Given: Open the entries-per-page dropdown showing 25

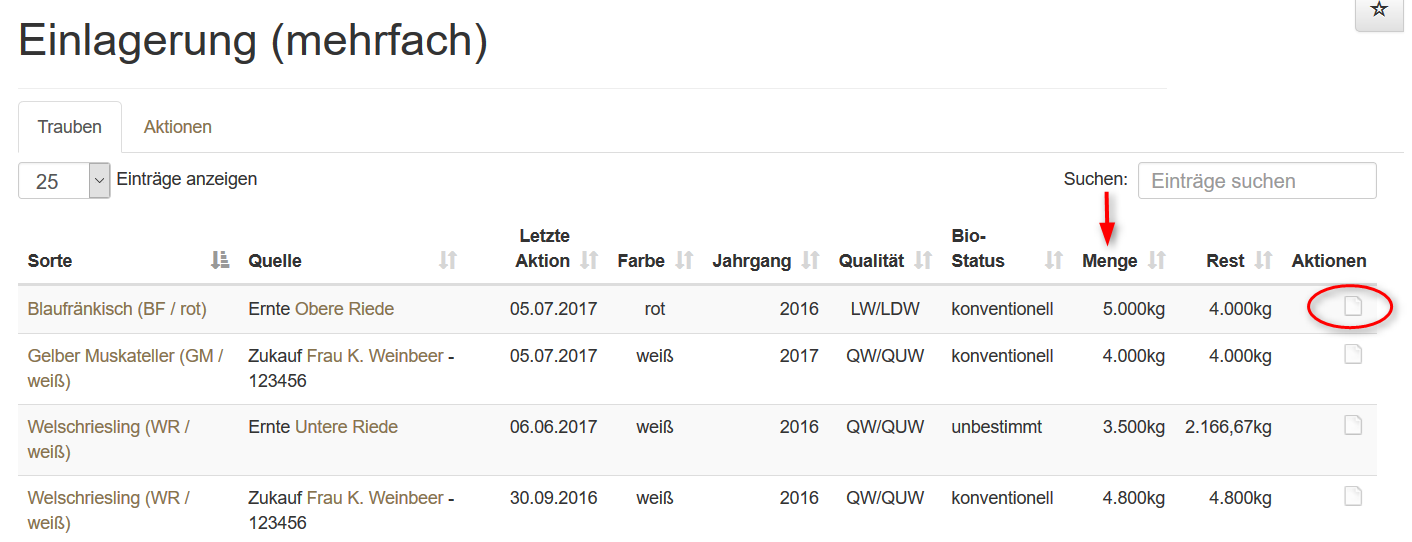Looking at the screenshot, I should 63,181.
